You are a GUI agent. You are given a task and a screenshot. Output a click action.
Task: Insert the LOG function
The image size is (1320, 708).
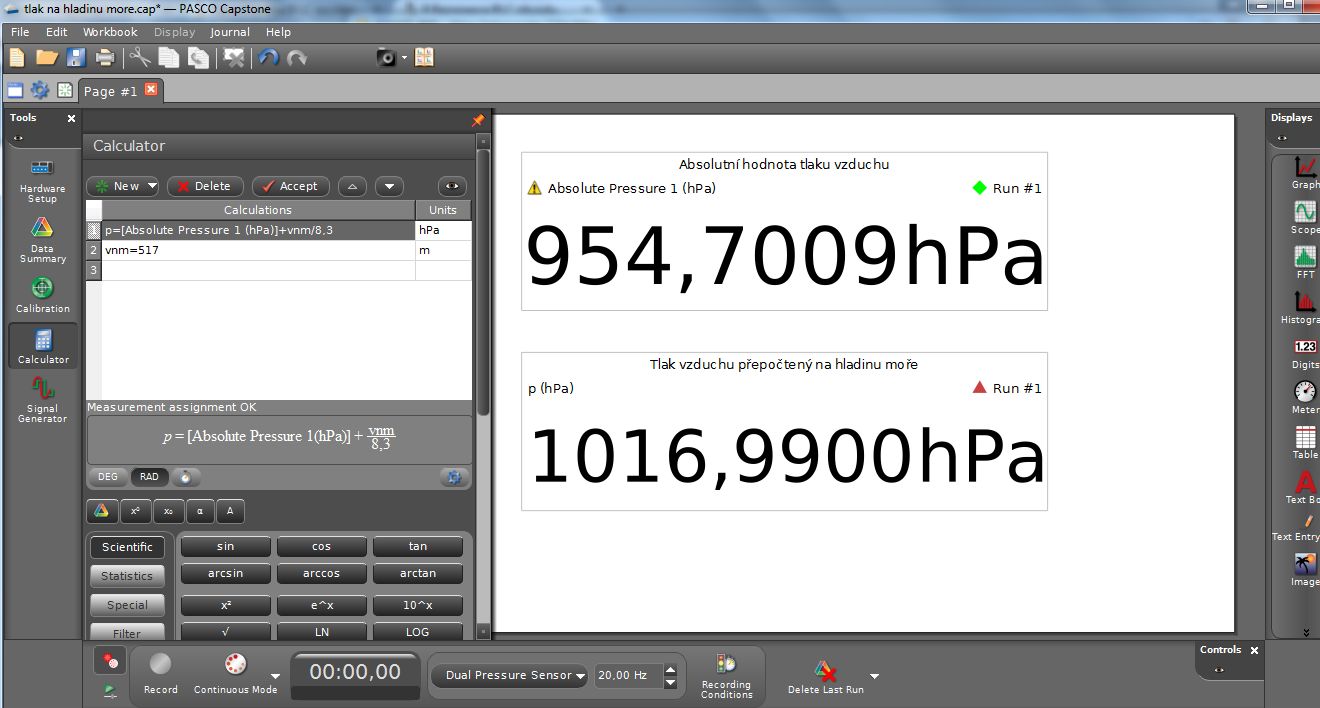click(x=418, y=632)
